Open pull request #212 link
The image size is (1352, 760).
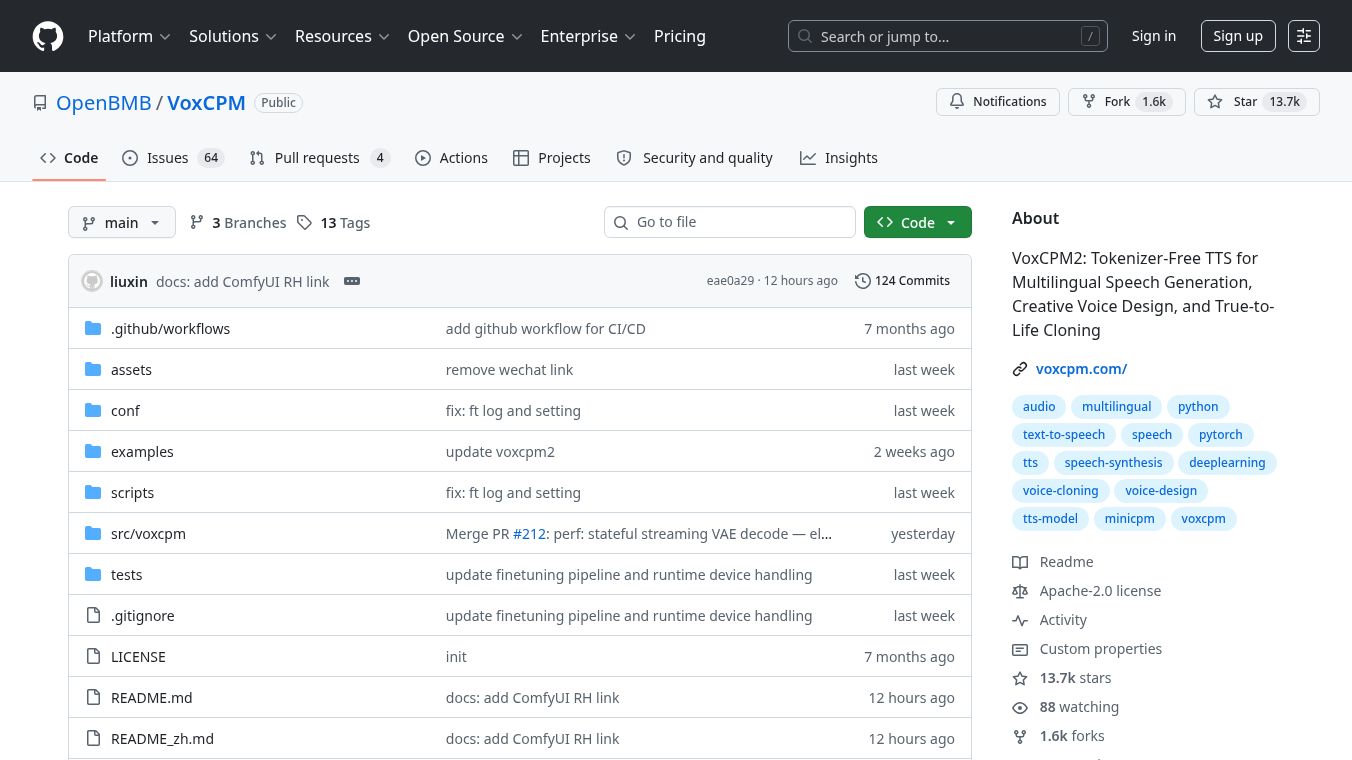530,534
